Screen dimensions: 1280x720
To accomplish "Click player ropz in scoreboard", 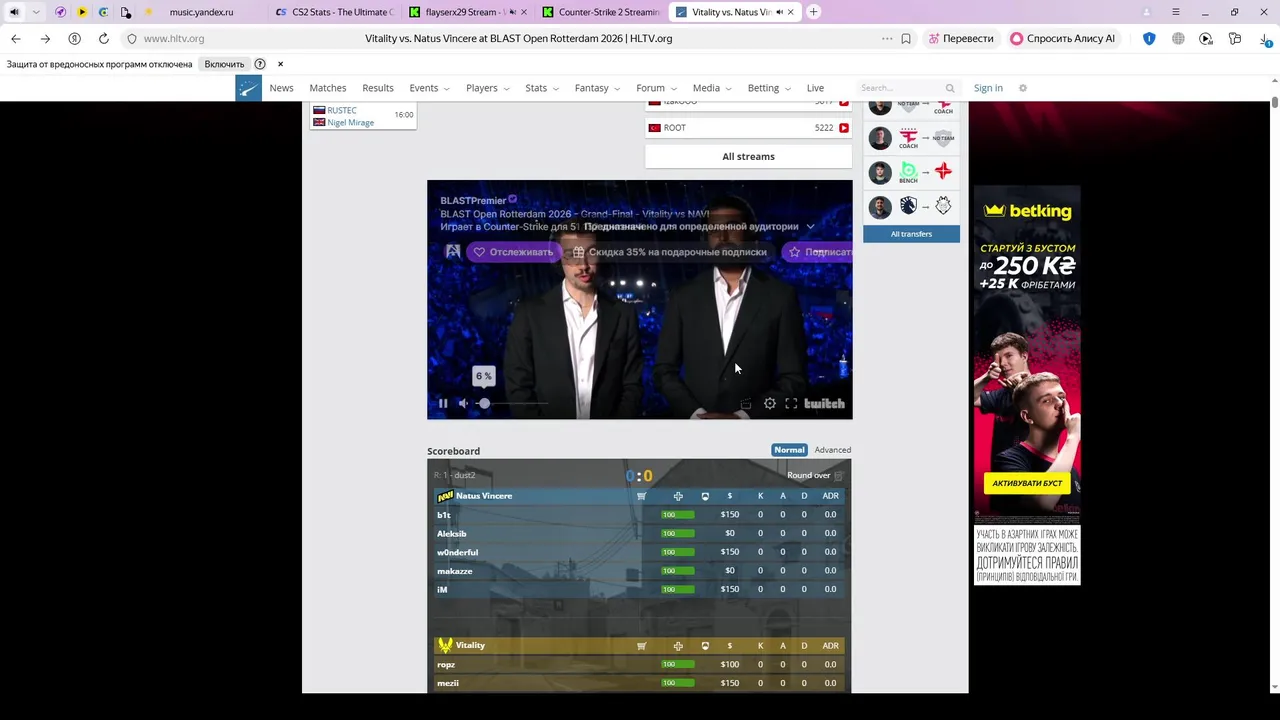I will point(445,665).
